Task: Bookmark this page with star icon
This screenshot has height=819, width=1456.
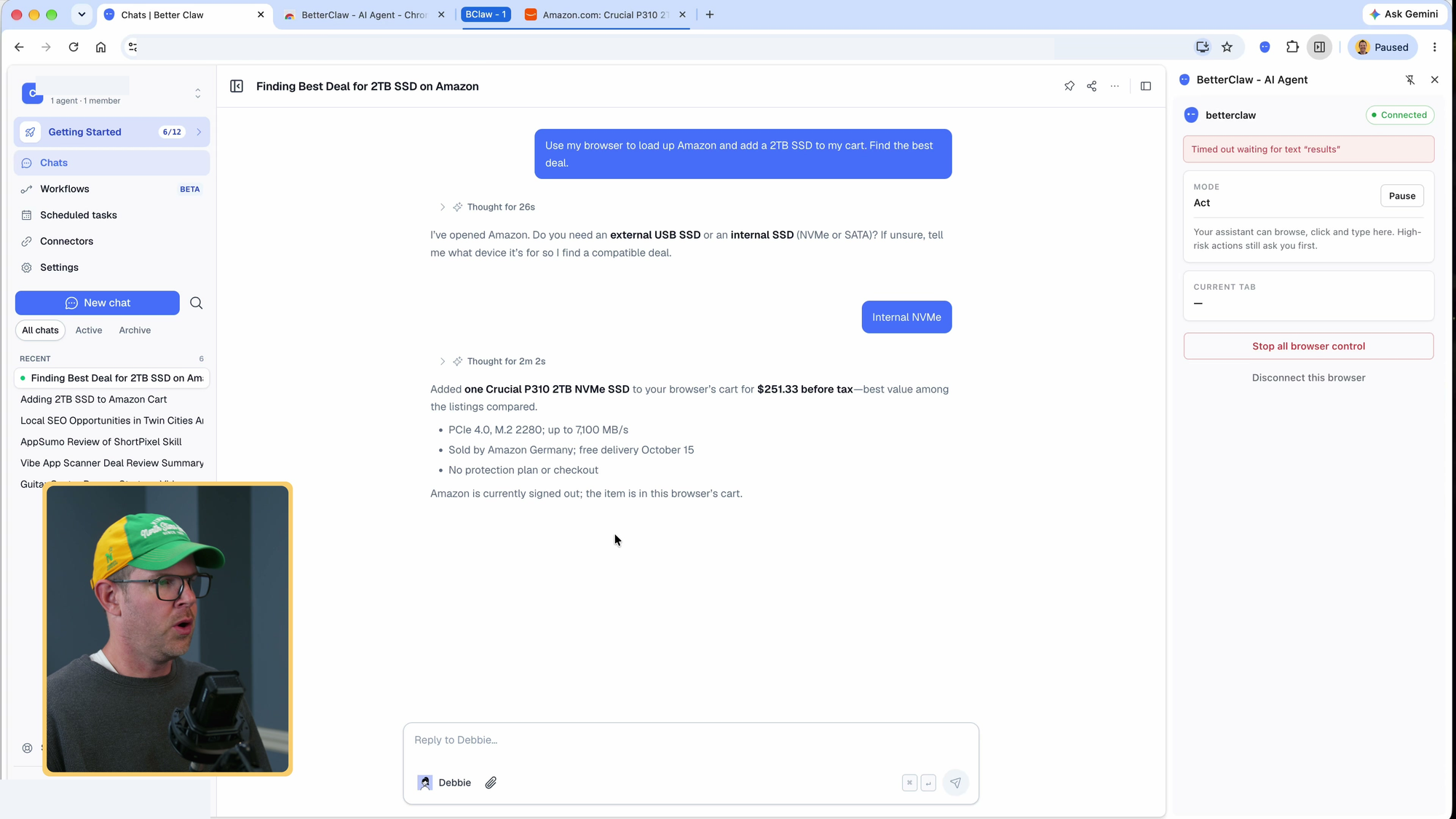Action: [x=1227, y=47]
